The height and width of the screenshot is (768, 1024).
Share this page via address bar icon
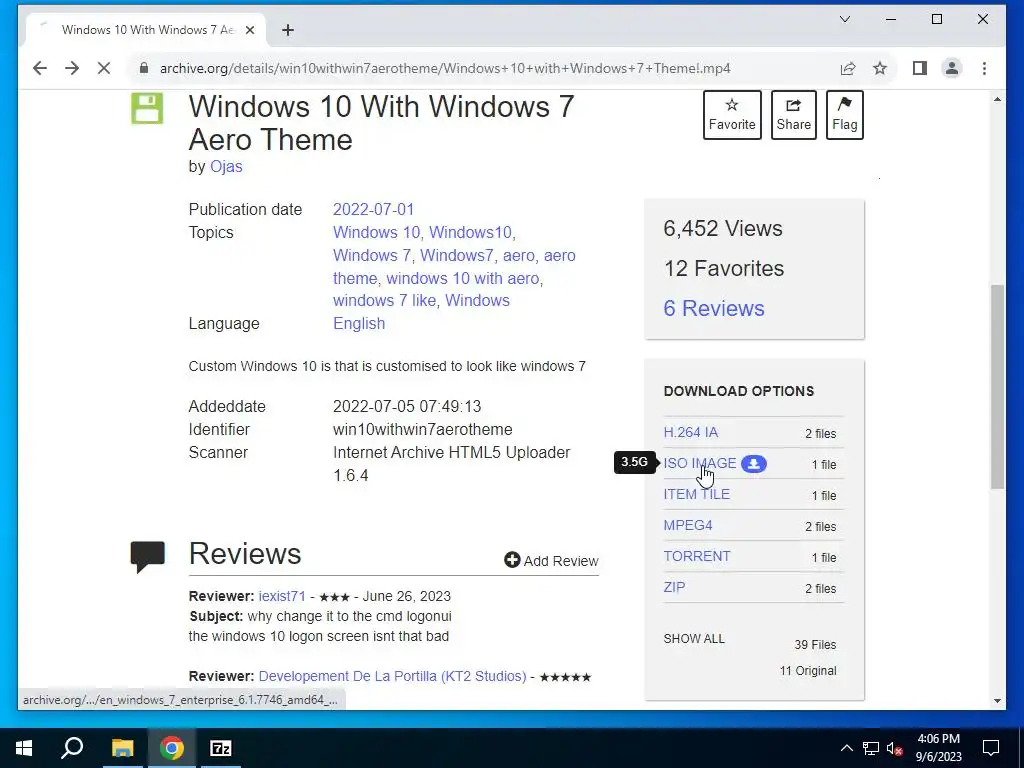tap(848, 68)
